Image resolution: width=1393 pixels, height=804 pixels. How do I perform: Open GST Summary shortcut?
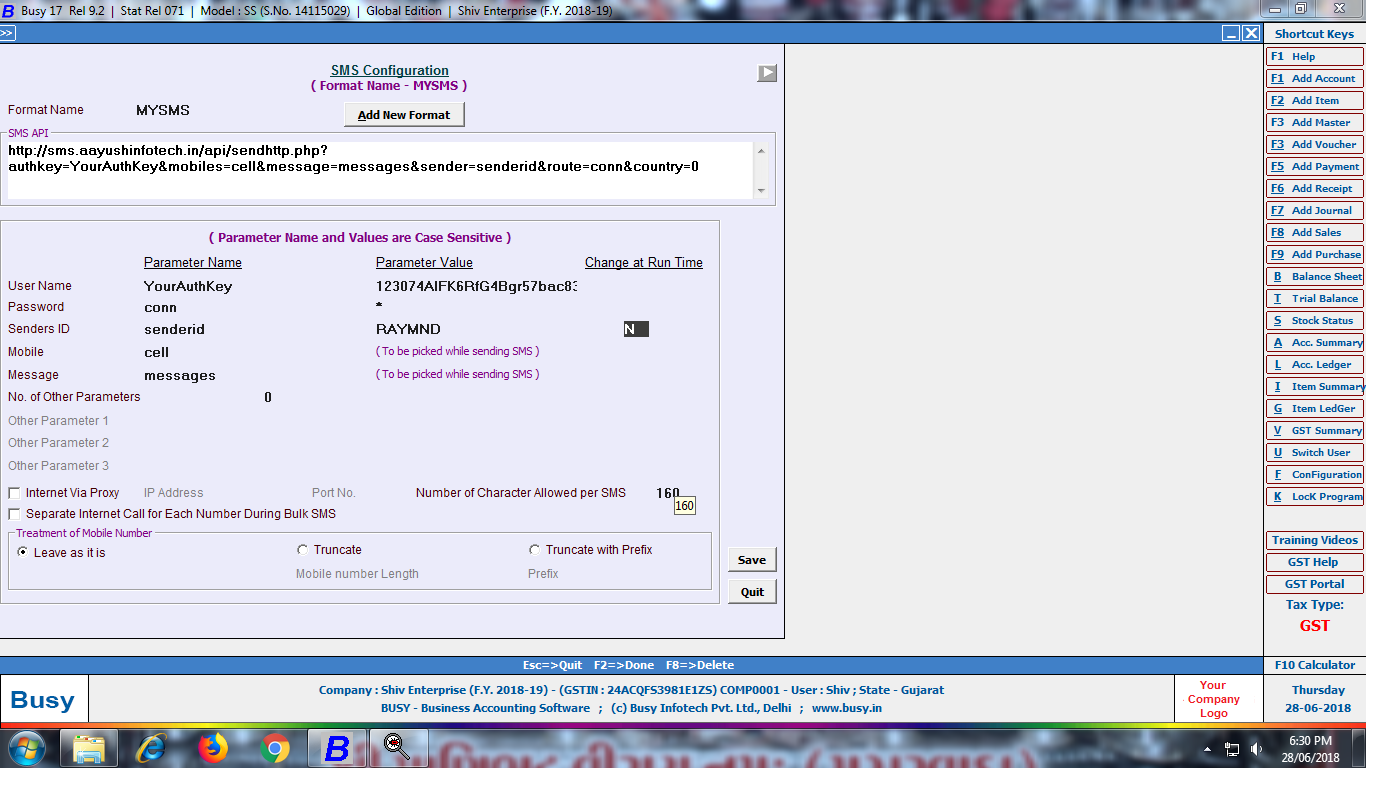[x=1314, y=431]
